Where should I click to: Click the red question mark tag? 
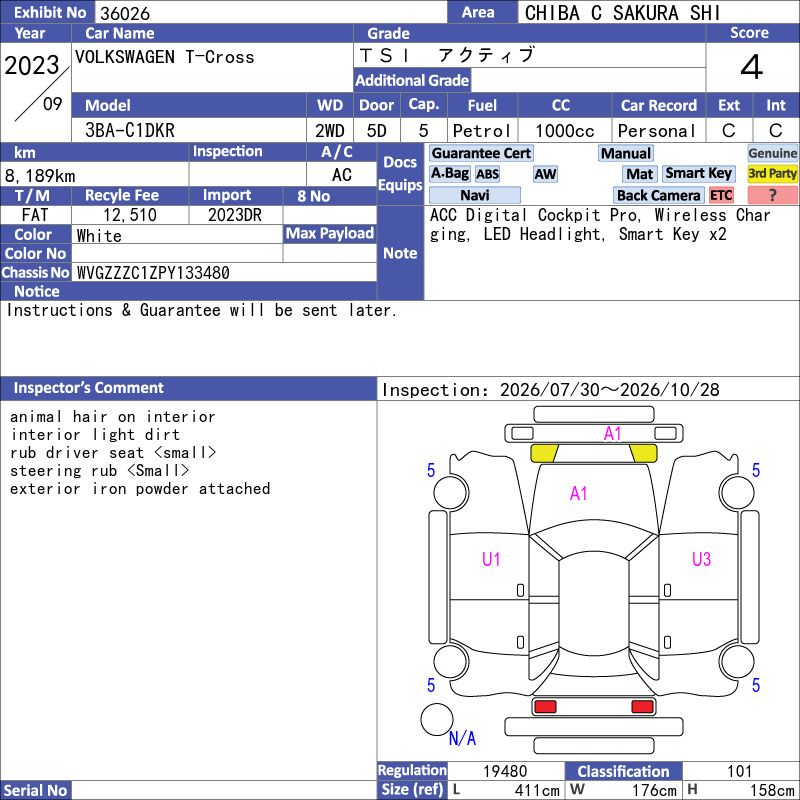pyautogui.click(x=772, y=195)
